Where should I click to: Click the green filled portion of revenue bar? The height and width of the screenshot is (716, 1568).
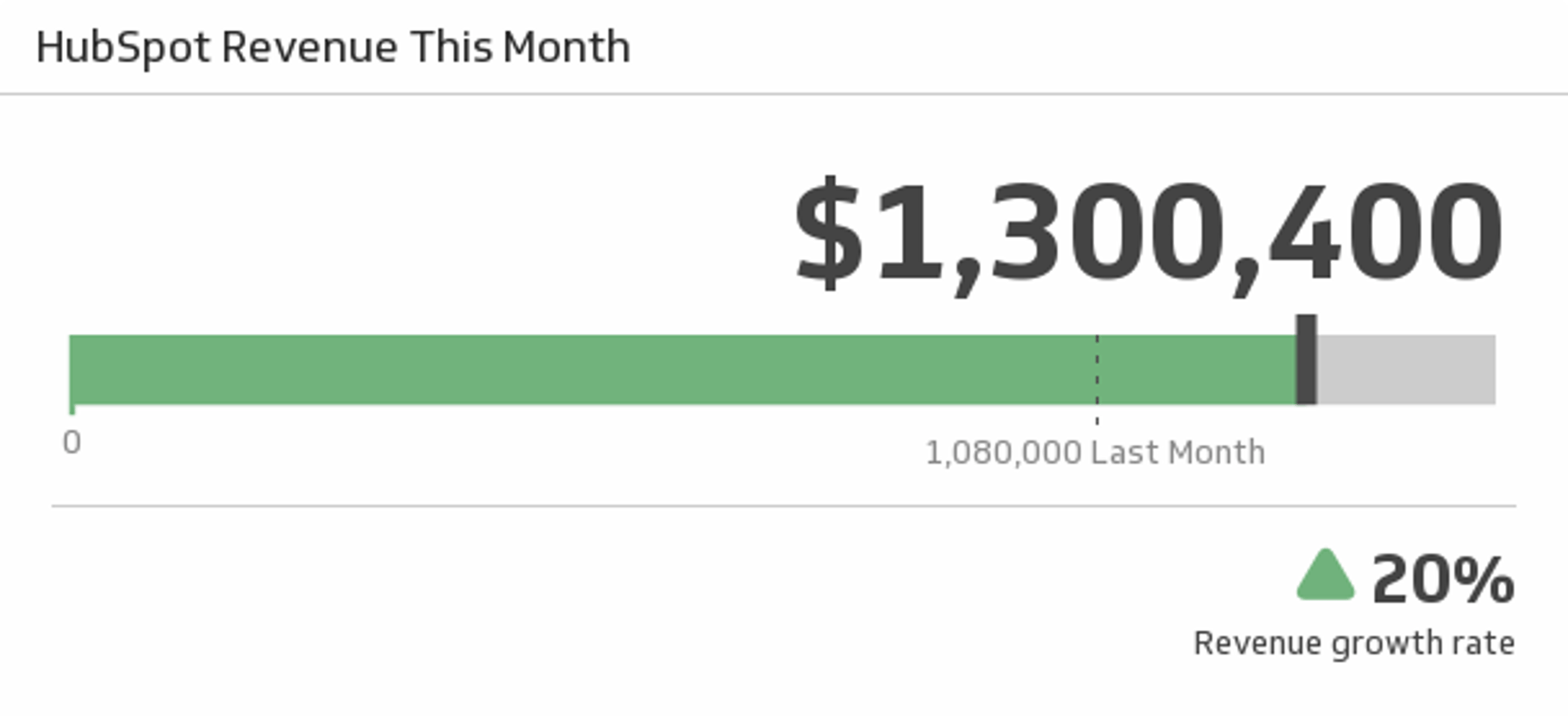point(572,369)
